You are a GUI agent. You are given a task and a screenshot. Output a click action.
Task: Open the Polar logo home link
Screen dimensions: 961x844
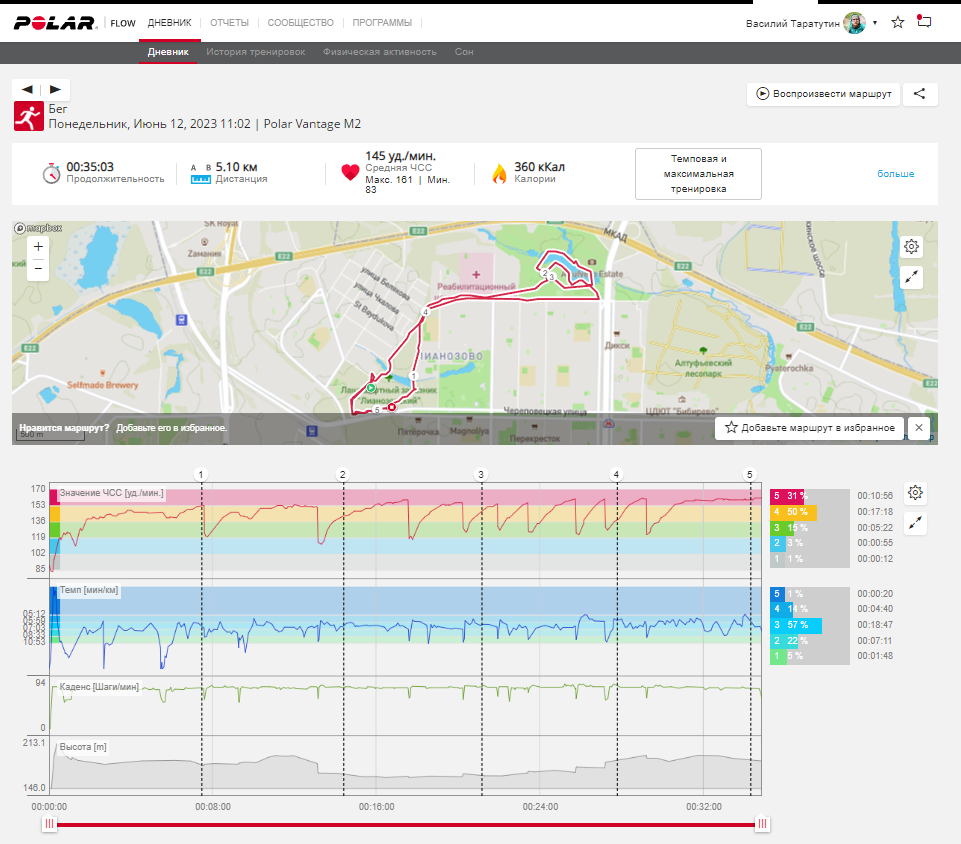tap(55, 23)
